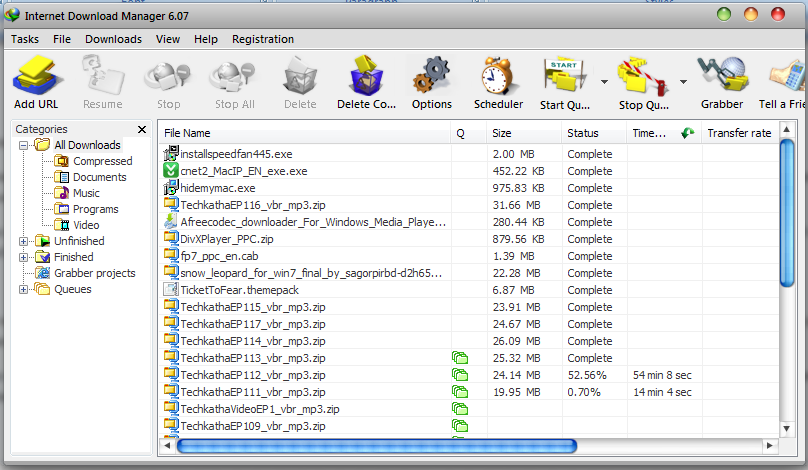This screenshot has height=470, width=808.
Task: Click the Stop toolbar icon
Action: tap(169, 77)
